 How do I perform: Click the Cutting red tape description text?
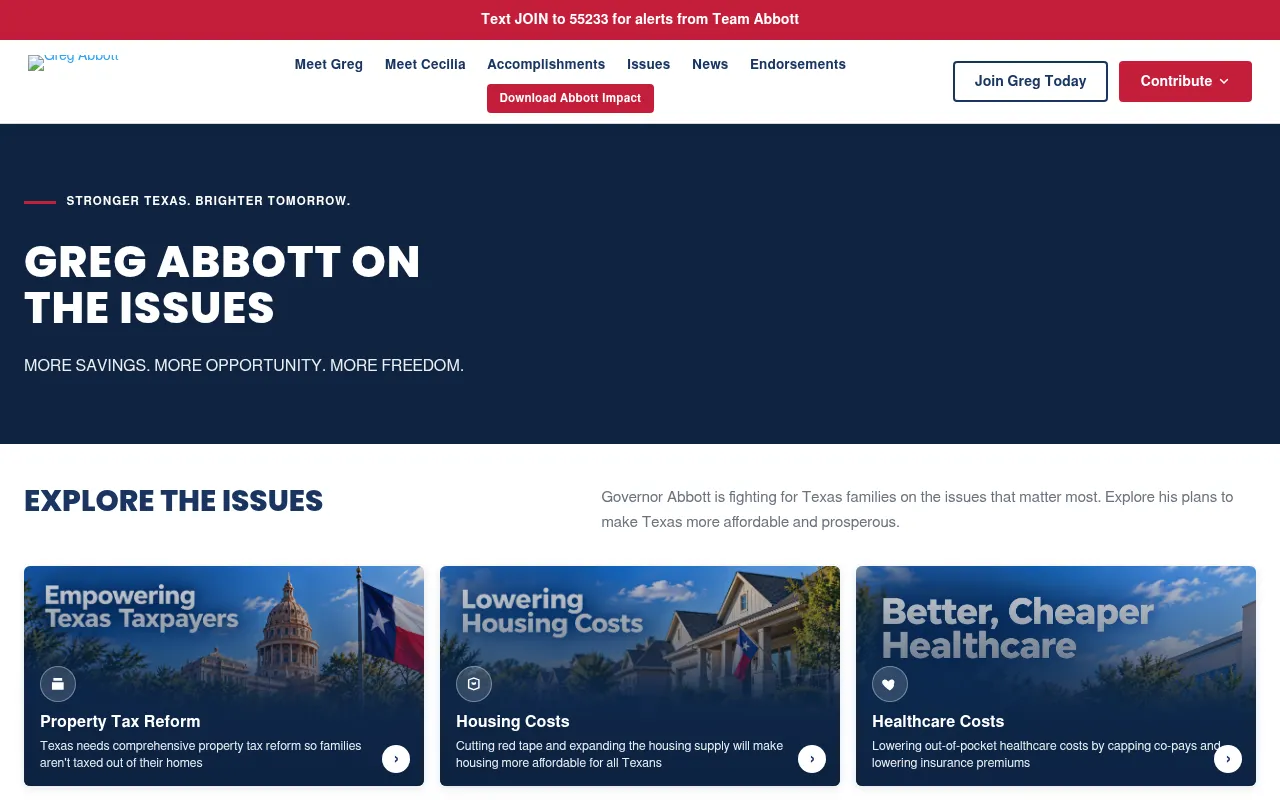(620, 754)
